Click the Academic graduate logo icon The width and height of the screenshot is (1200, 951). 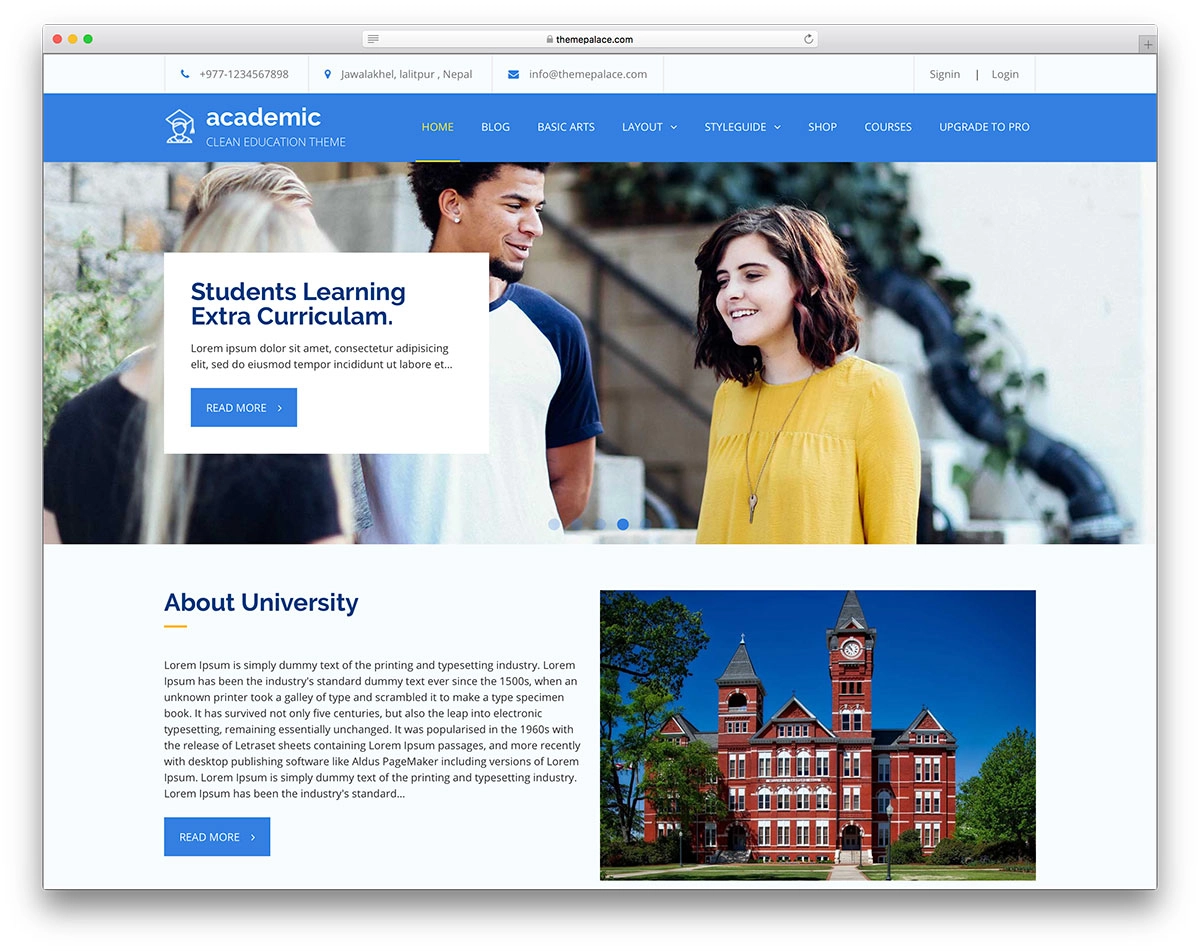tap(180, 126)
